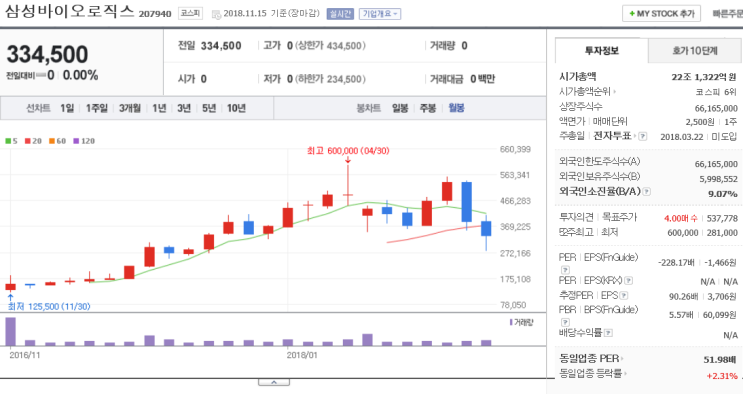This screenshot has height=394, width=743.
Task: Click the help icon beside 전자투표
Action: click(643, 137)
